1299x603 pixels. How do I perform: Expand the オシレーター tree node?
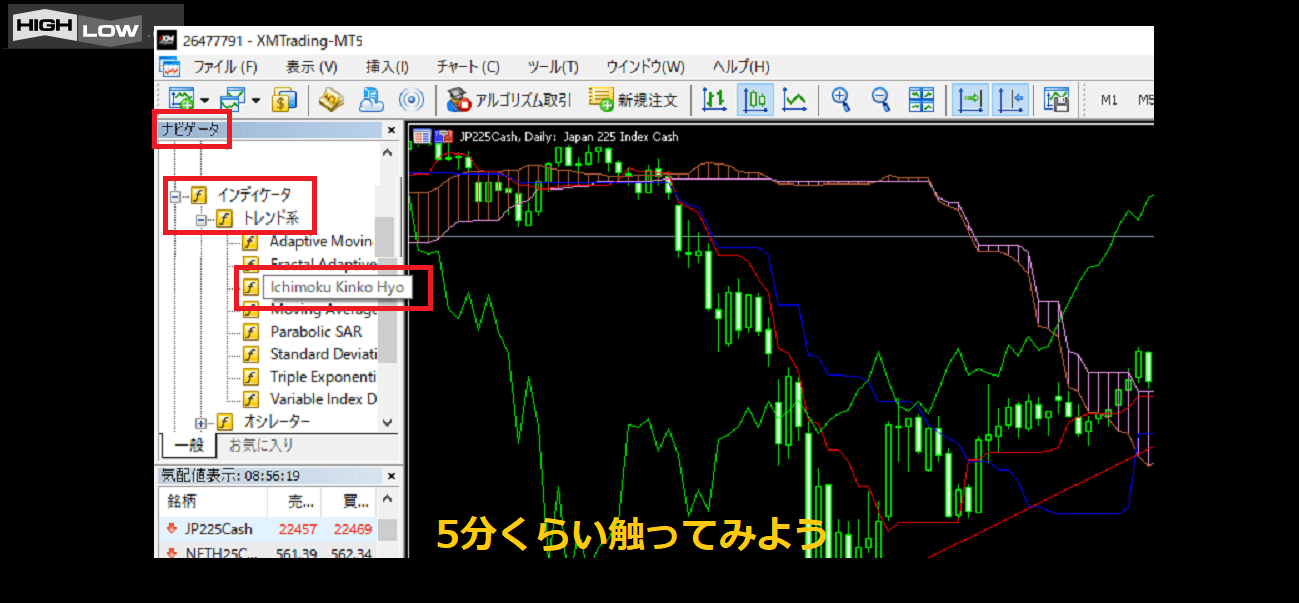(x=201, y=423)
